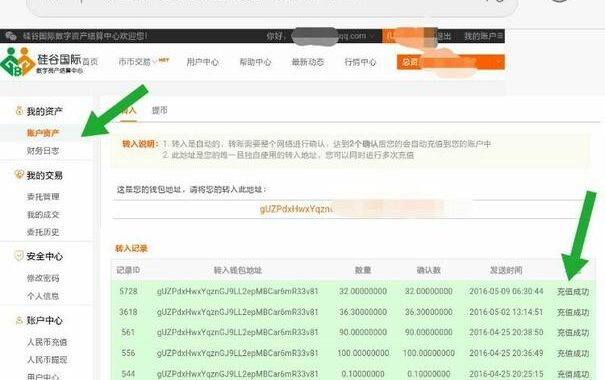Open 账户资产 in sidebar
The height and width of the screenshot is (380, 605).
tap(43, 133)
